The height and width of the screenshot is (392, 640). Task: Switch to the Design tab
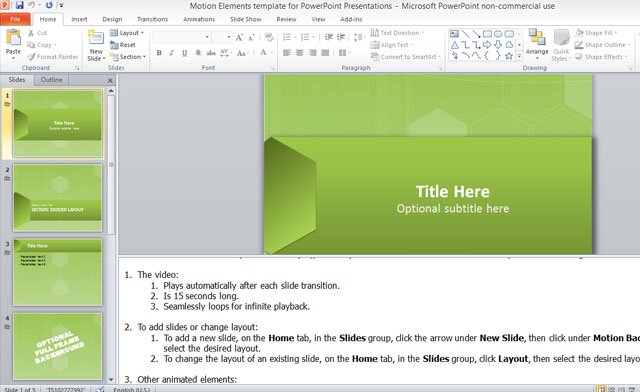112,19
